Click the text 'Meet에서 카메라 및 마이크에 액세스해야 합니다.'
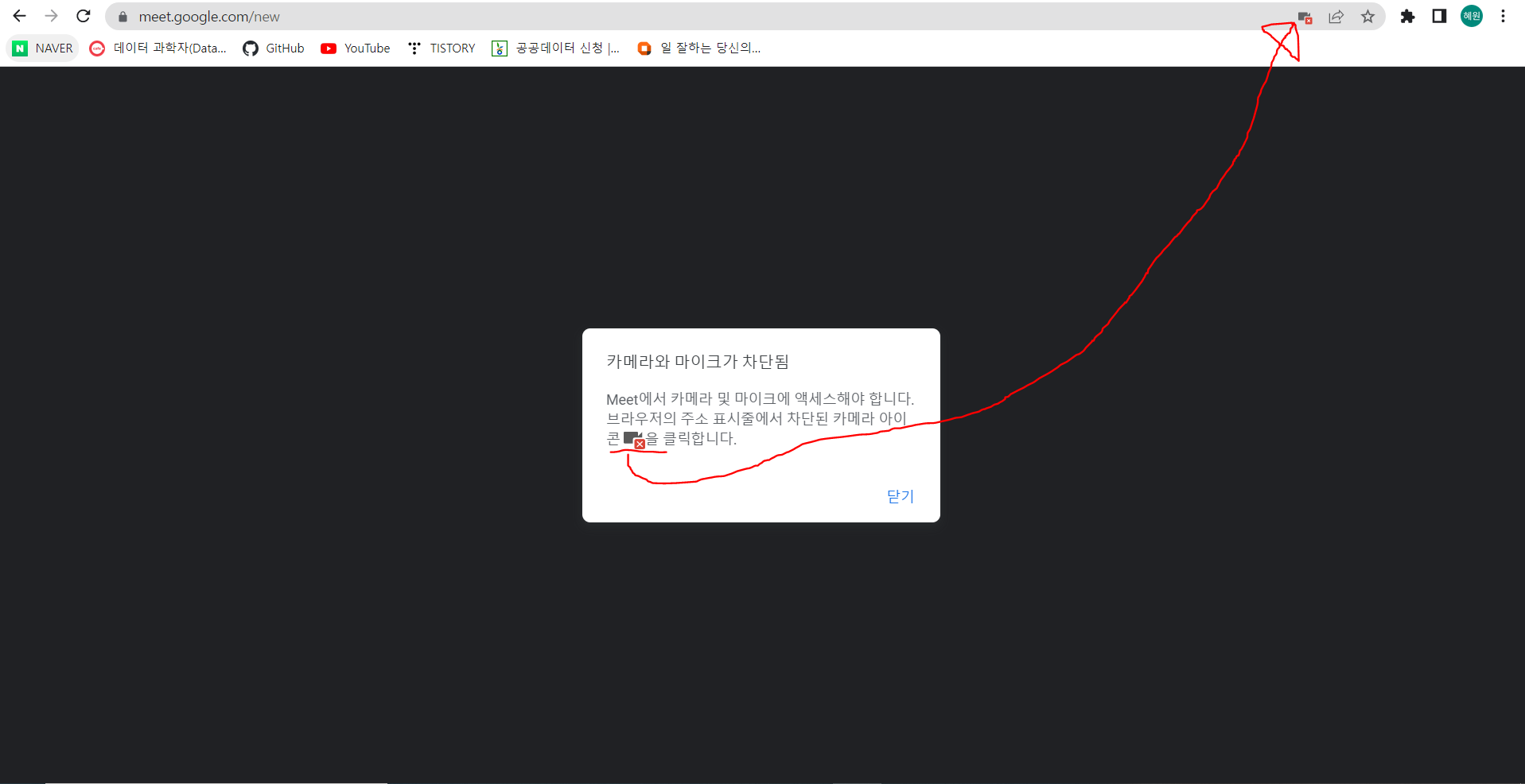The image size is (1525, 784). pos(761,398)
